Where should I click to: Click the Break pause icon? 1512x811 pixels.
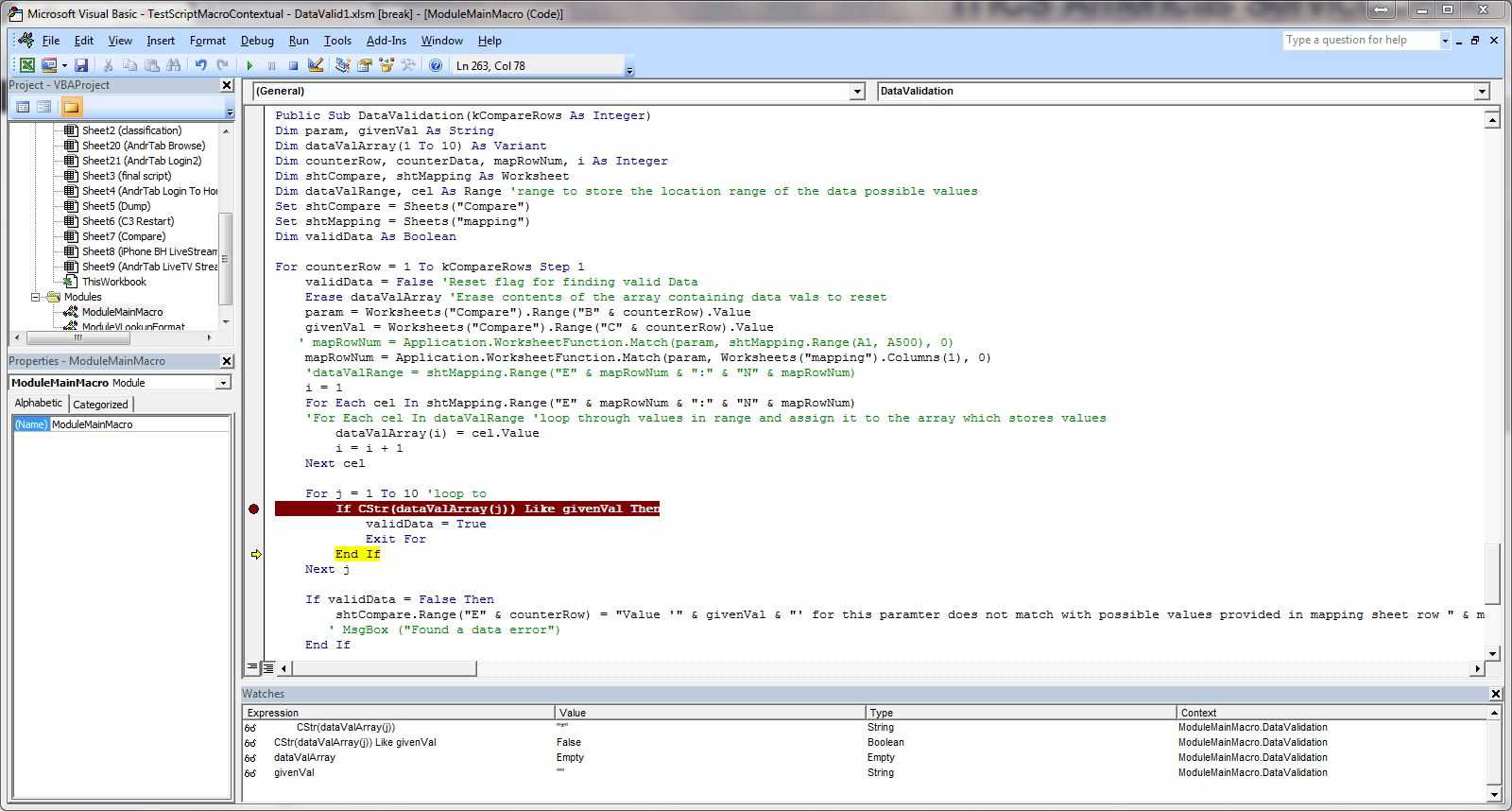(x=271, y=65)
